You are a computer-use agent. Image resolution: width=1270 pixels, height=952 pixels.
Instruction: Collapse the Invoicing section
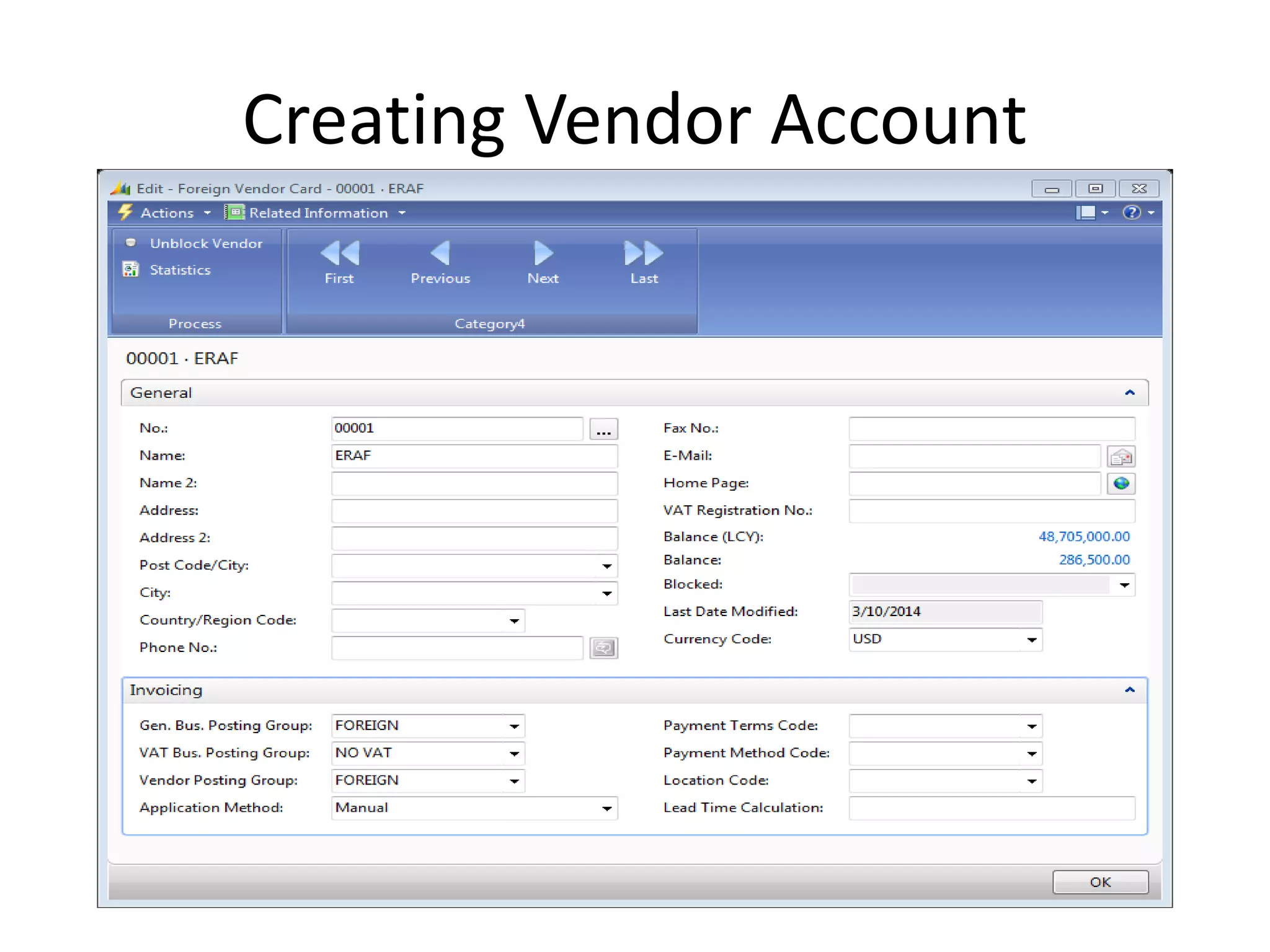point(1129,690)
